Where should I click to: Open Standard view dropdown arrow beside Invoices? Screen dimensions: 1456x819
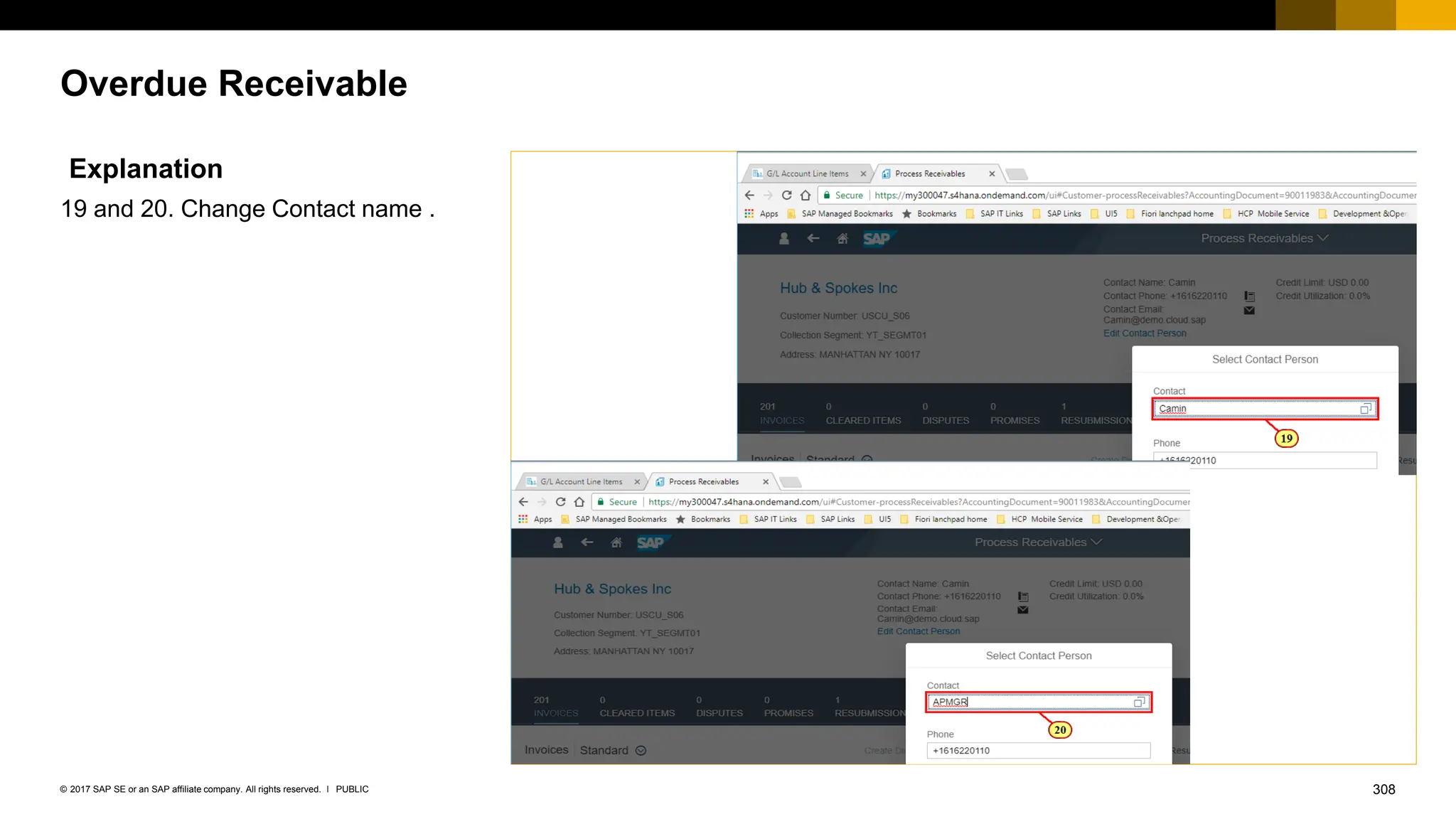coord(641,751)
